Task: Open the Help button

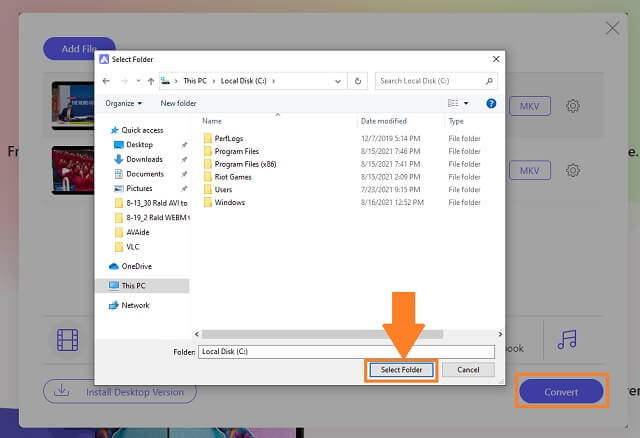Action: [x=491, y=103]
